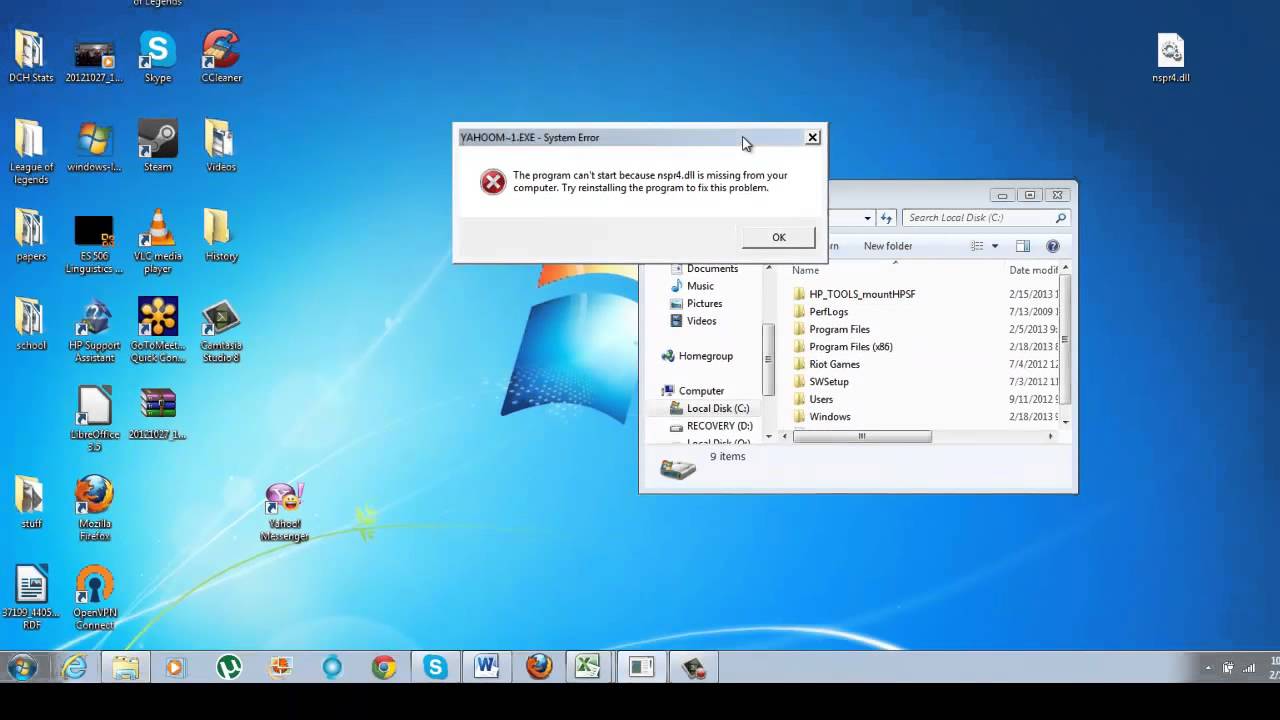Open Google Chrome from the taskbar
This screenshot has width=1280, height=720.
point(384,667)
